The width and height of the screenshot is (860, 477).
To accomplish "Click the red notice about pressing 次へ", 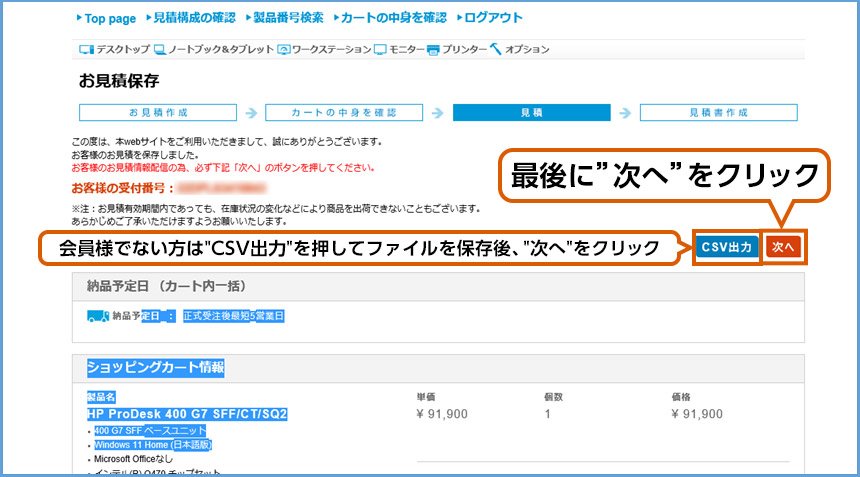I will (223, 168).
